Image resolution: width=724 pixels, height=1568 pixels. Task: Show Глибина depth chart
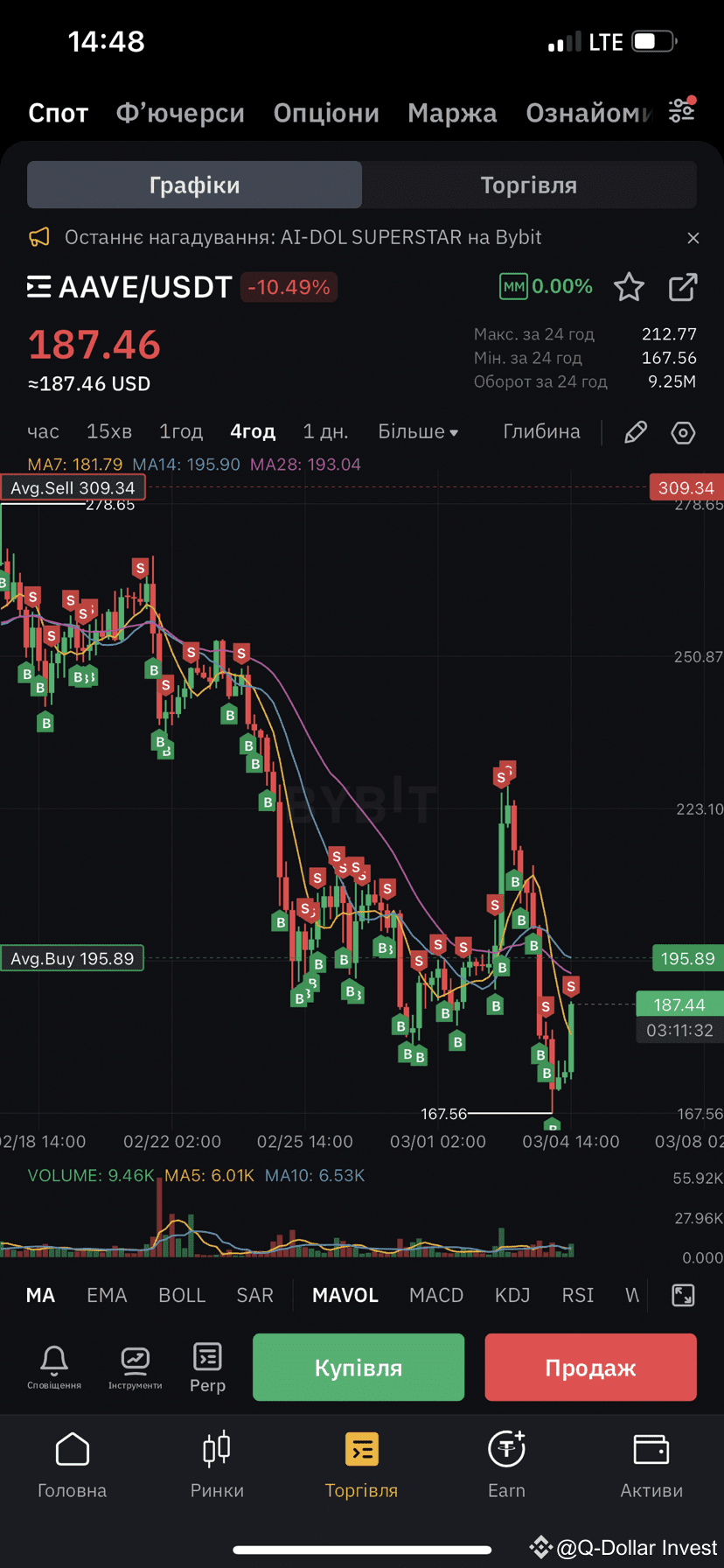[x=541, y=431]
